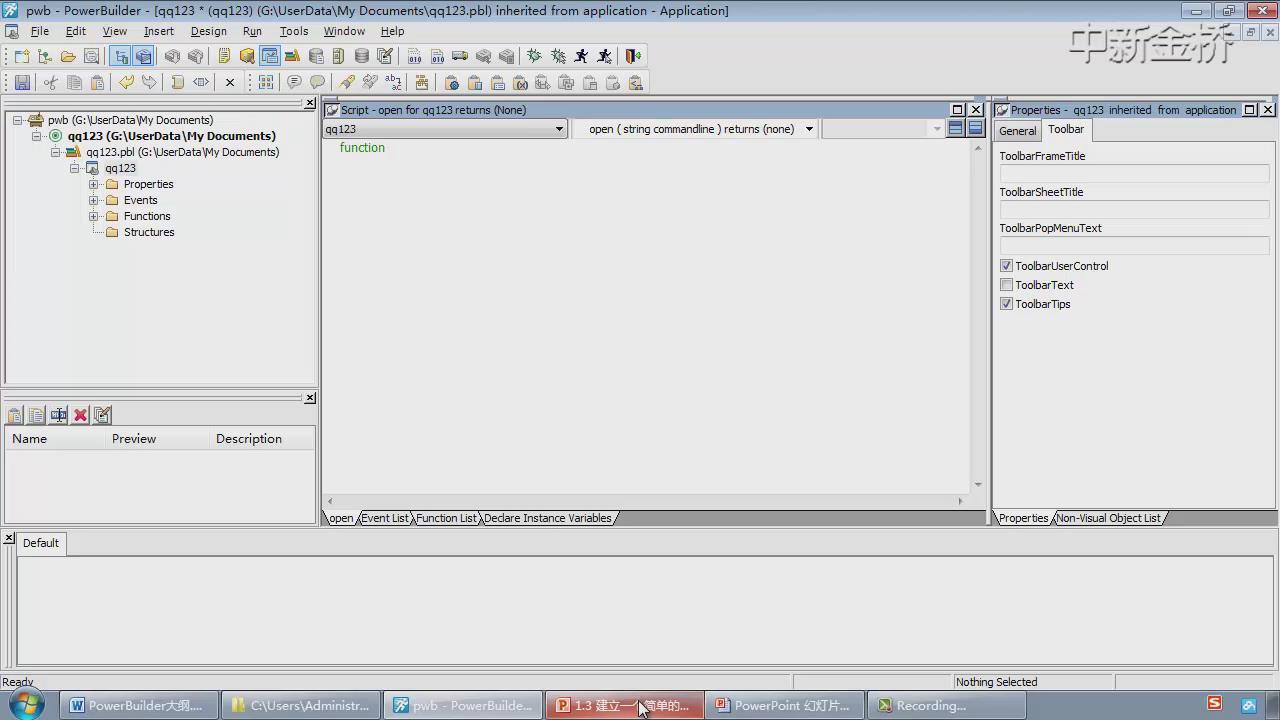Expand the Events folder in tree
The width and height of the screenshot is (1280, 720).
point(94,200)
